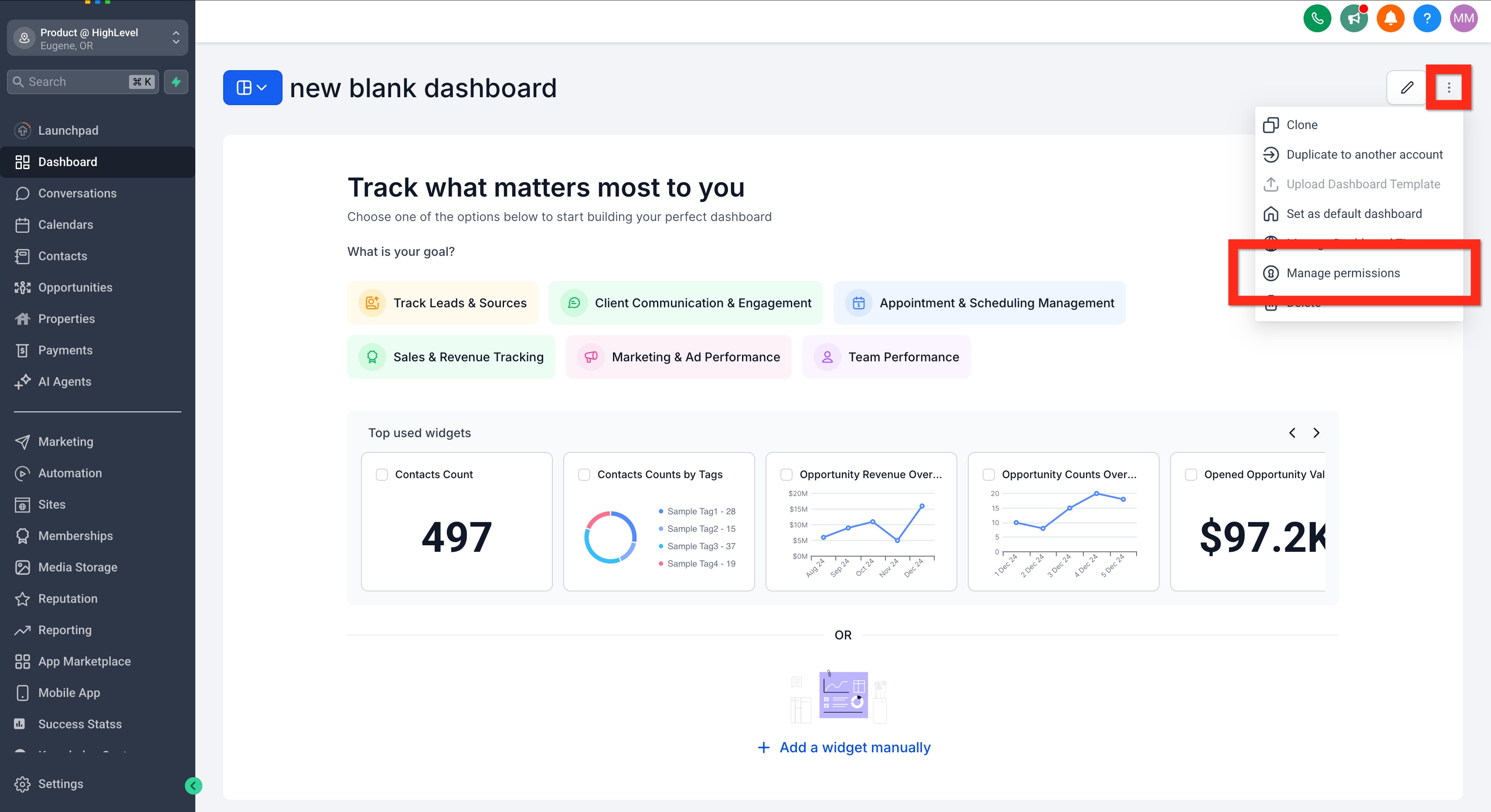Open the megaphone announcements icon
The height and width of the screenshot is (812, 1491).
[x=1353, y=18]
